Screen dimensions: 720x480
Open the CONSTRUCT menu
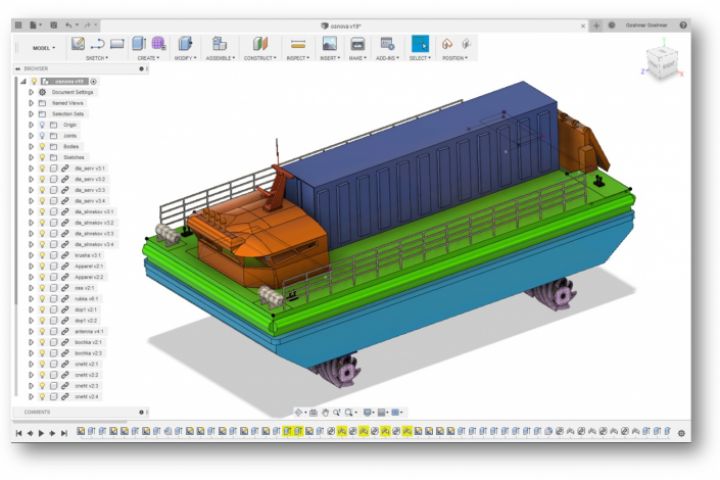pos(260,58)
